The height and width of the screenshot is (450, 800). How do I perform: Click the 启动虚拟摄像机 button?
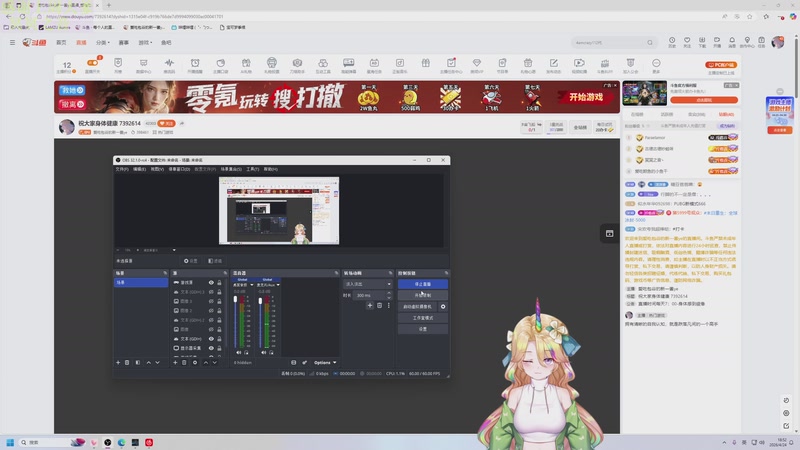pos(417,307)
